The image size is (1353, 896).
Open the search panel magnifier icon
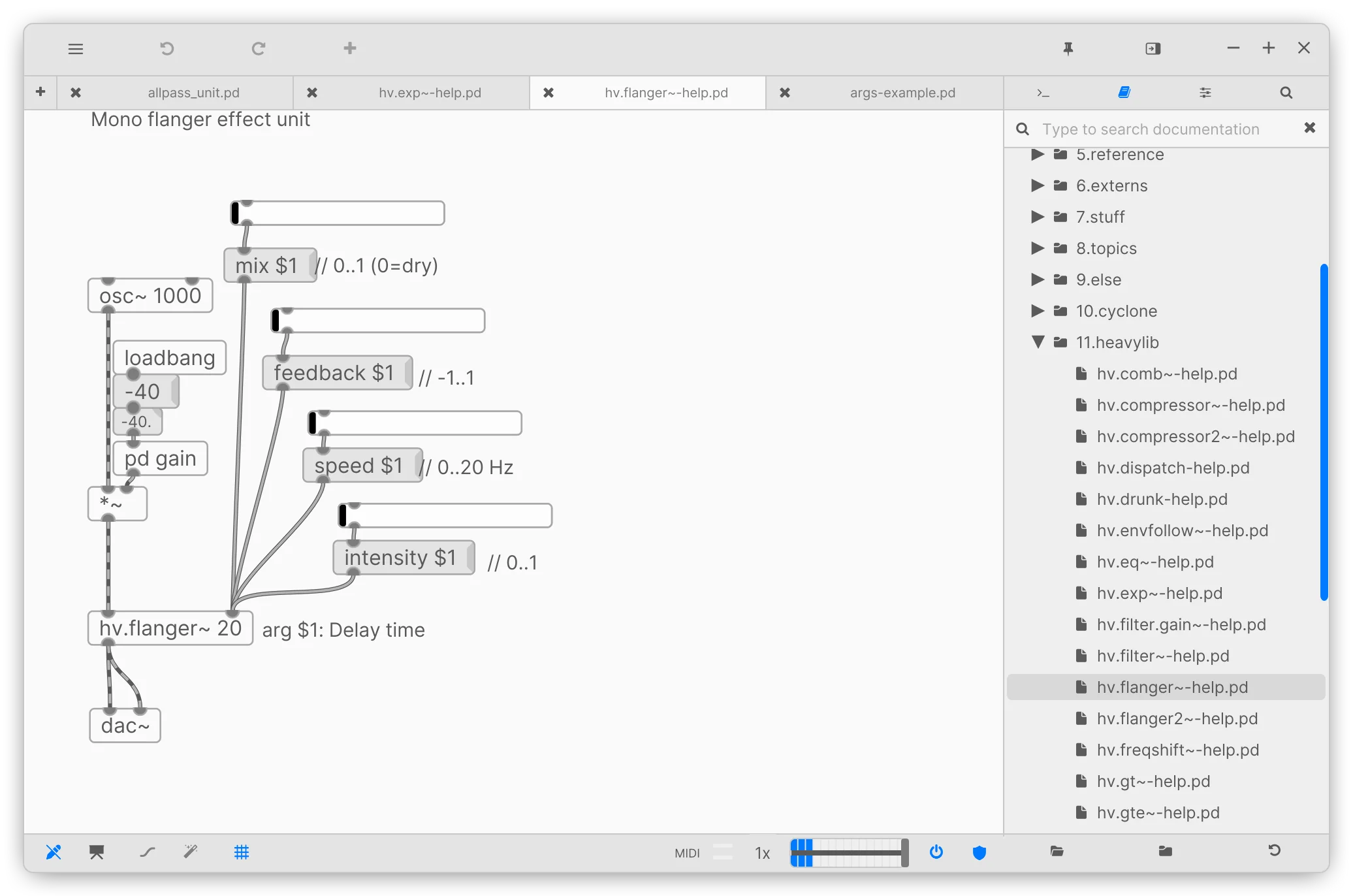coord(1286,93)
